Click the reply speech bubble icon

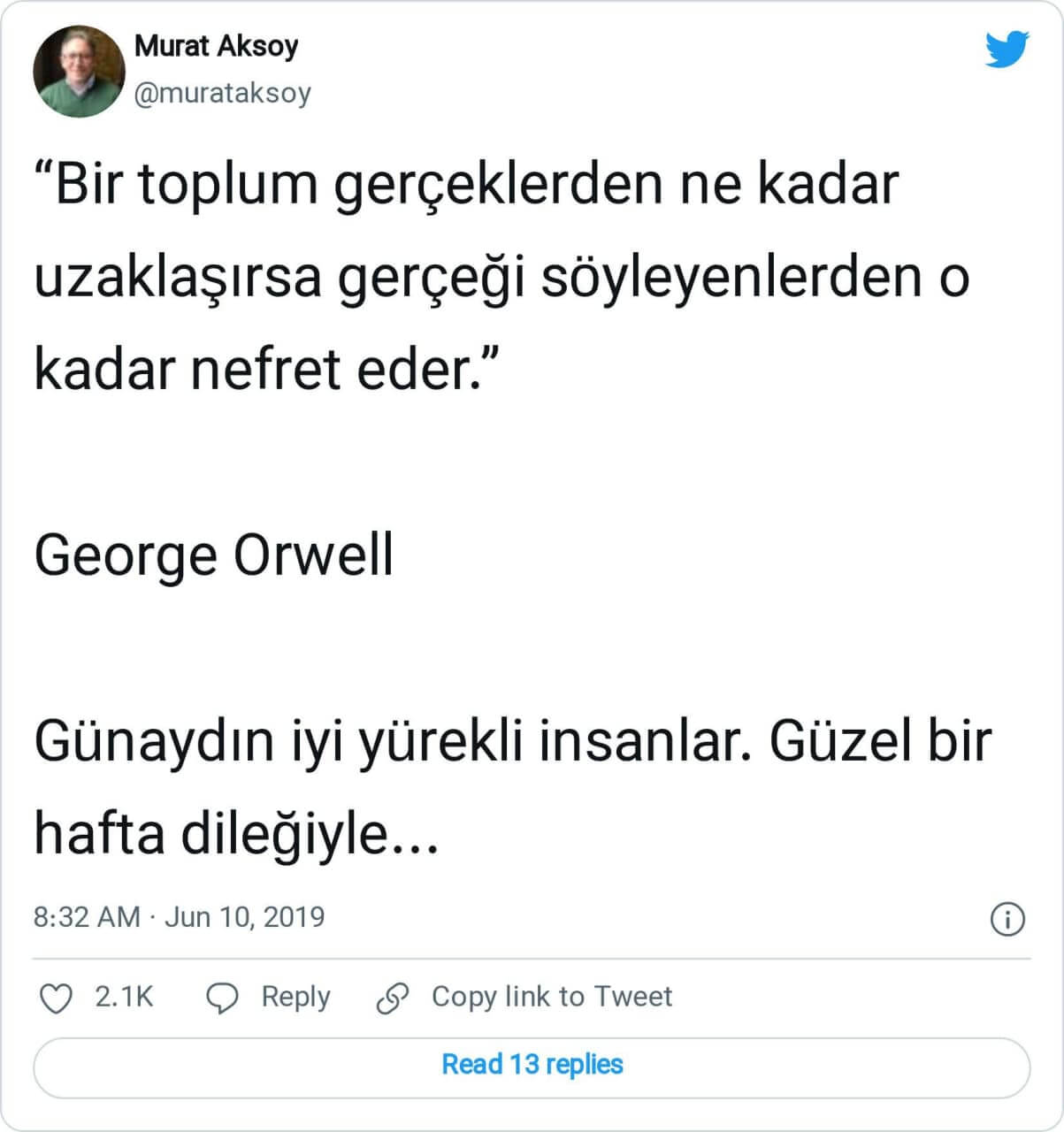click(x=222, y=998)
